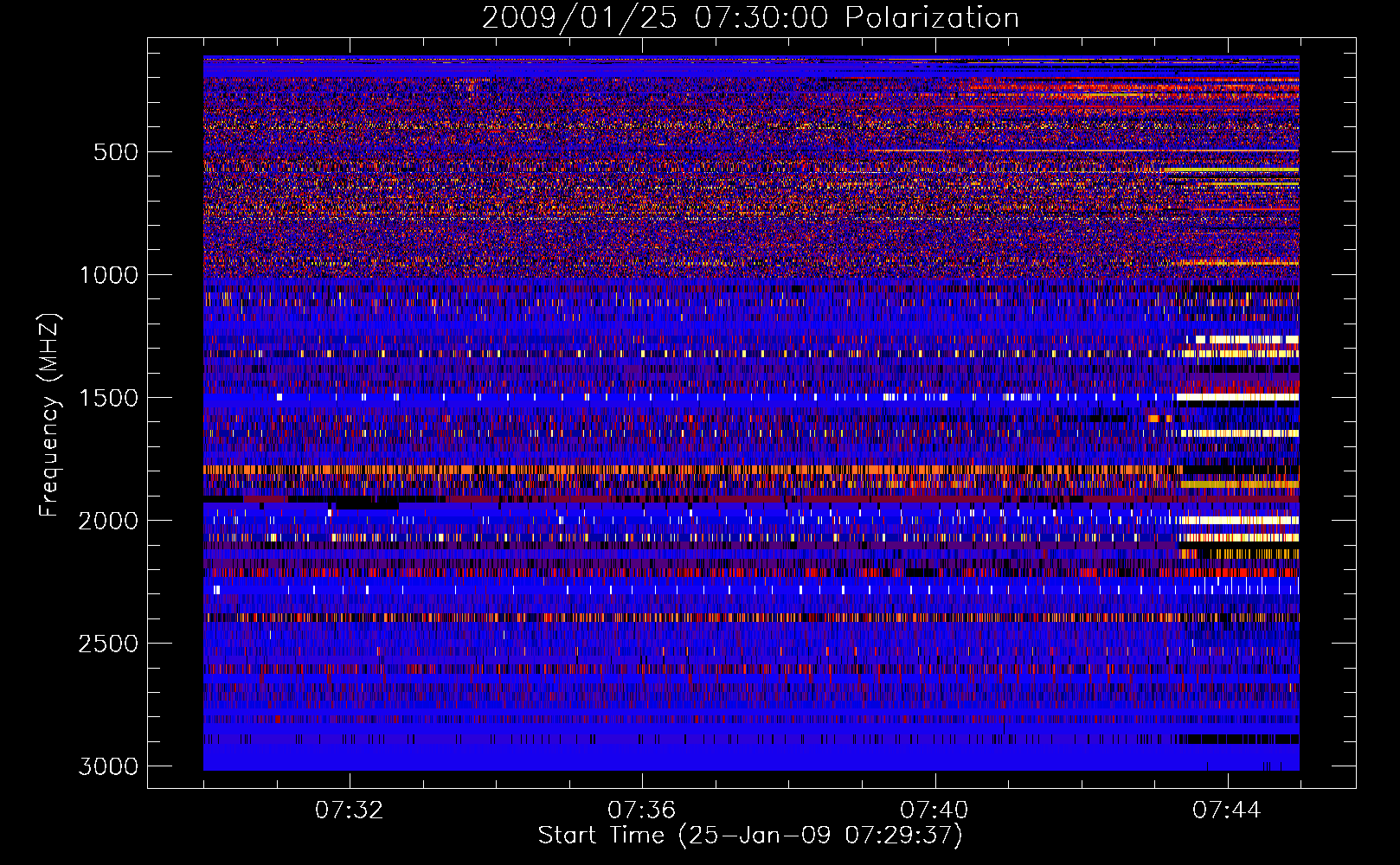
Task: Click the 07:32 time axis label
Action: 349,811
